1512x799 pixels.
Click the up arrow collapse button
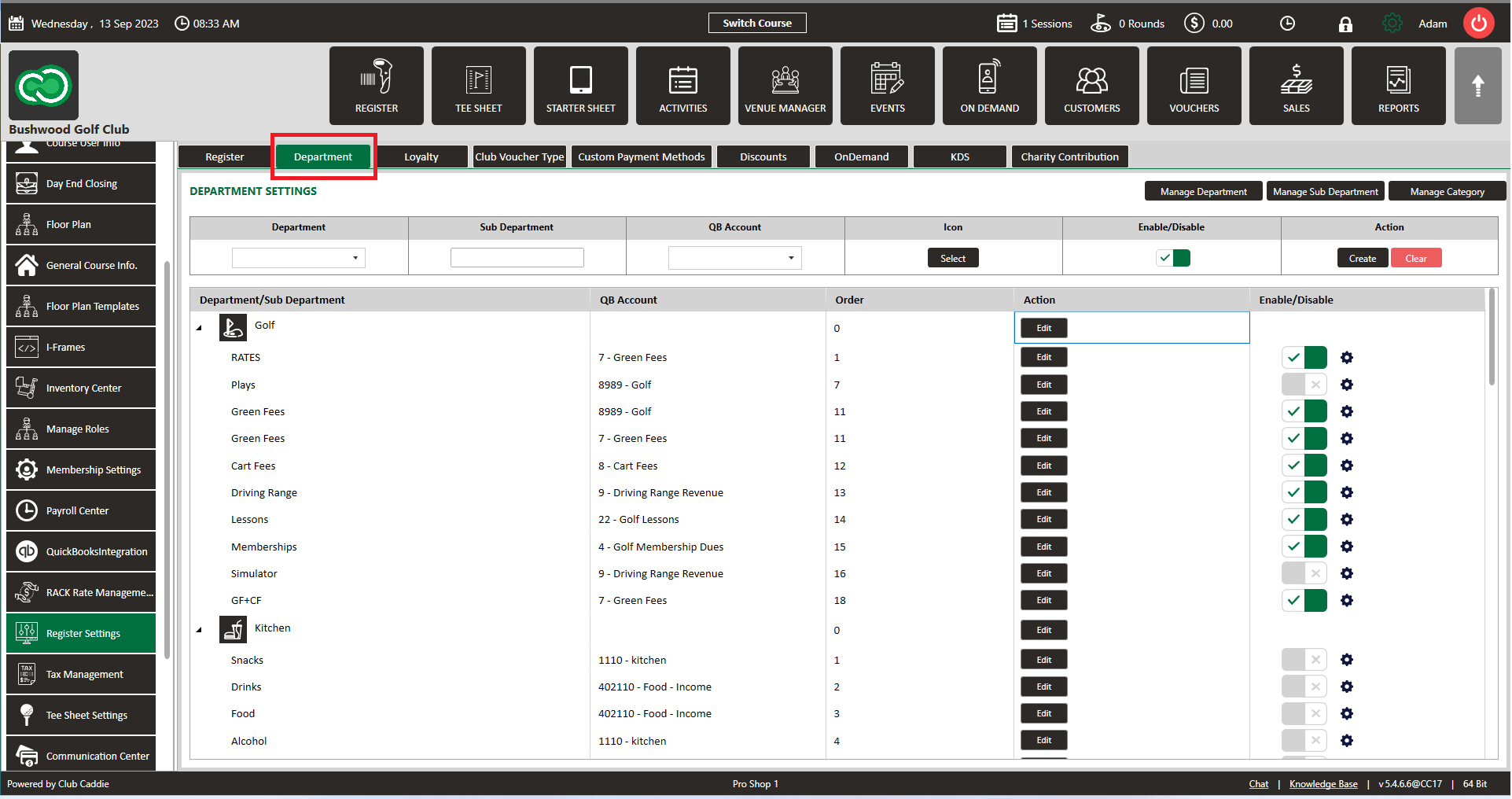click(x=1477, y=86)
